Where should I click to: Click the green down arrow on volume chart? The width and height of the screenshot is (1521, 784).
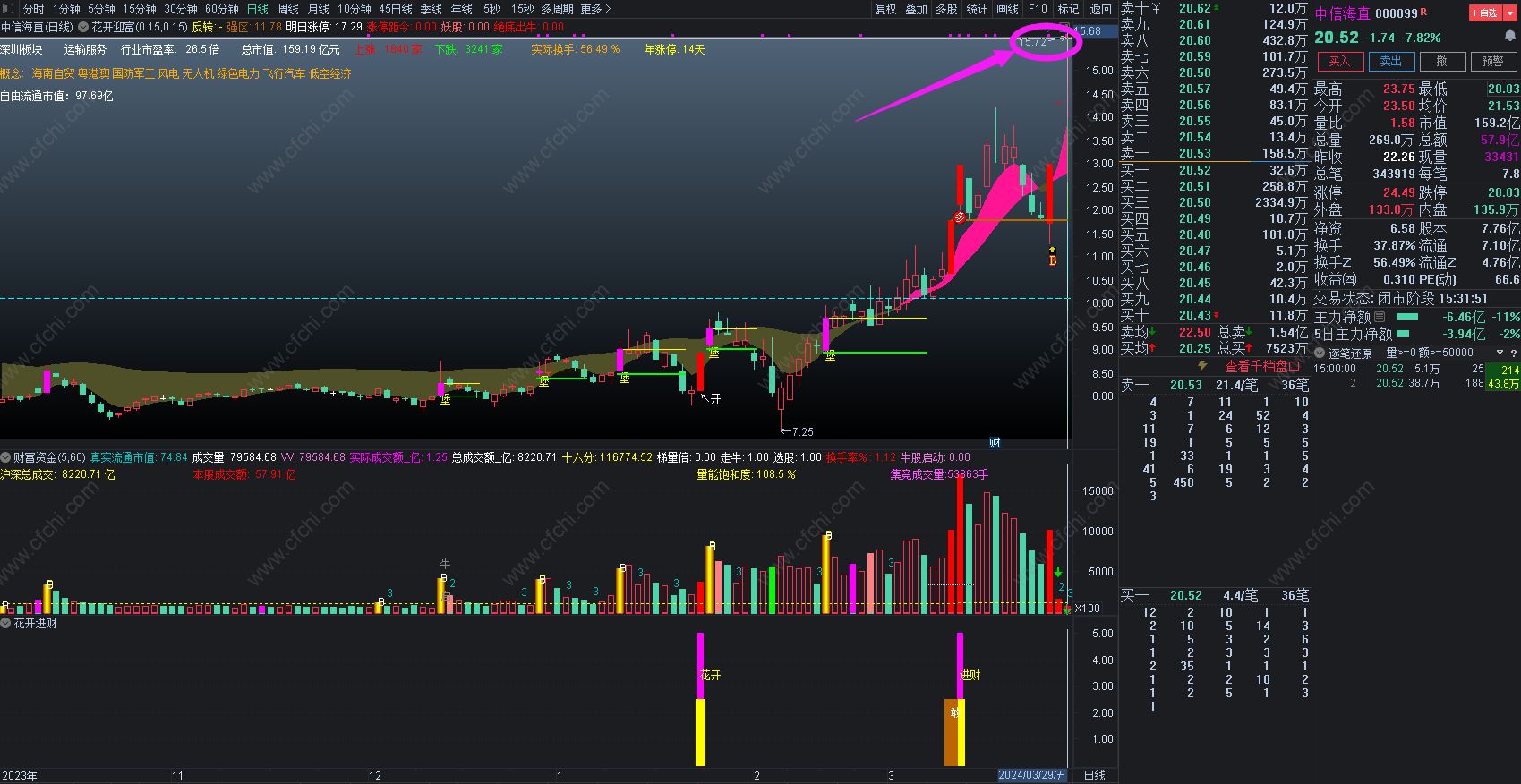[x=1058, y=572]
